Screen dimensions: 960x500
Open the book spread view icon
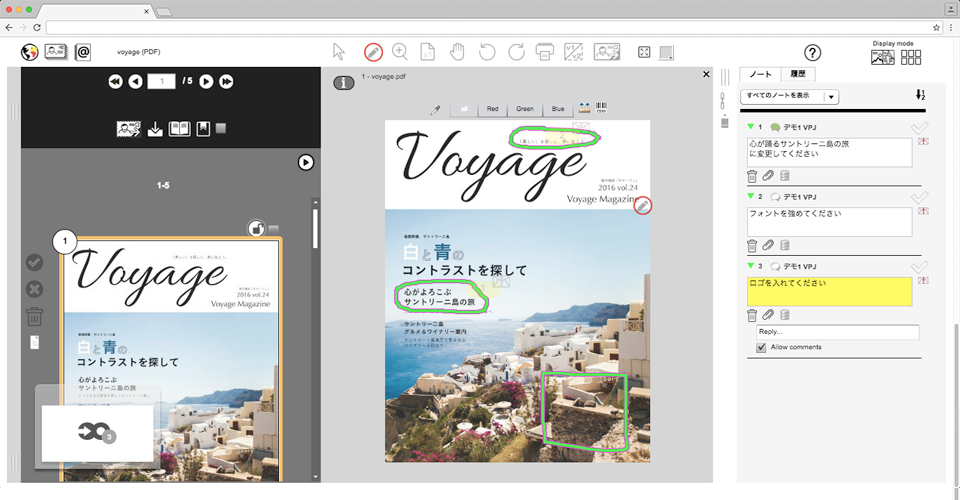click(x=179, y=129)
